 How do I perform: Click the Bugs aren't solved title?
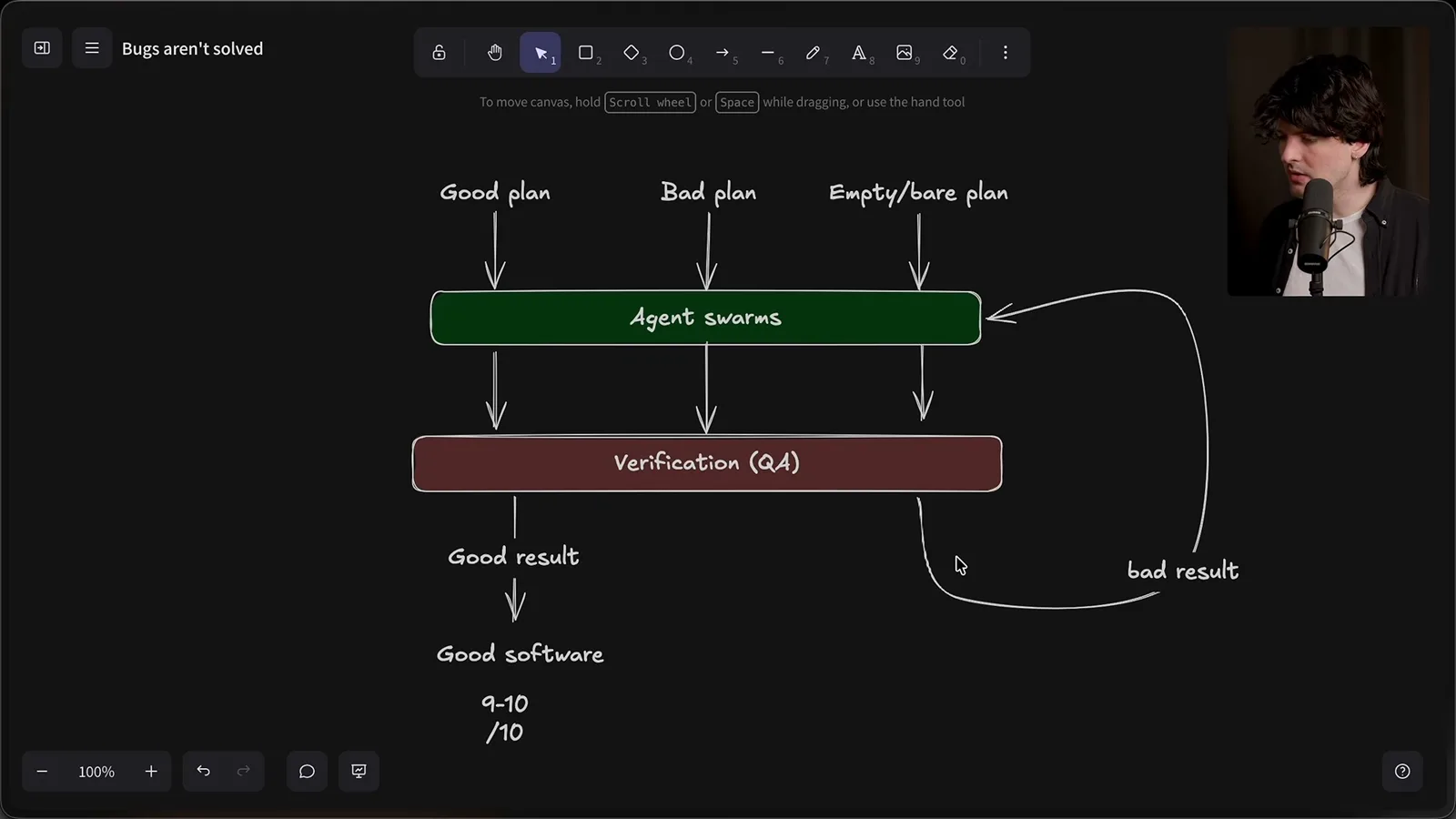(x=192, y=49)
